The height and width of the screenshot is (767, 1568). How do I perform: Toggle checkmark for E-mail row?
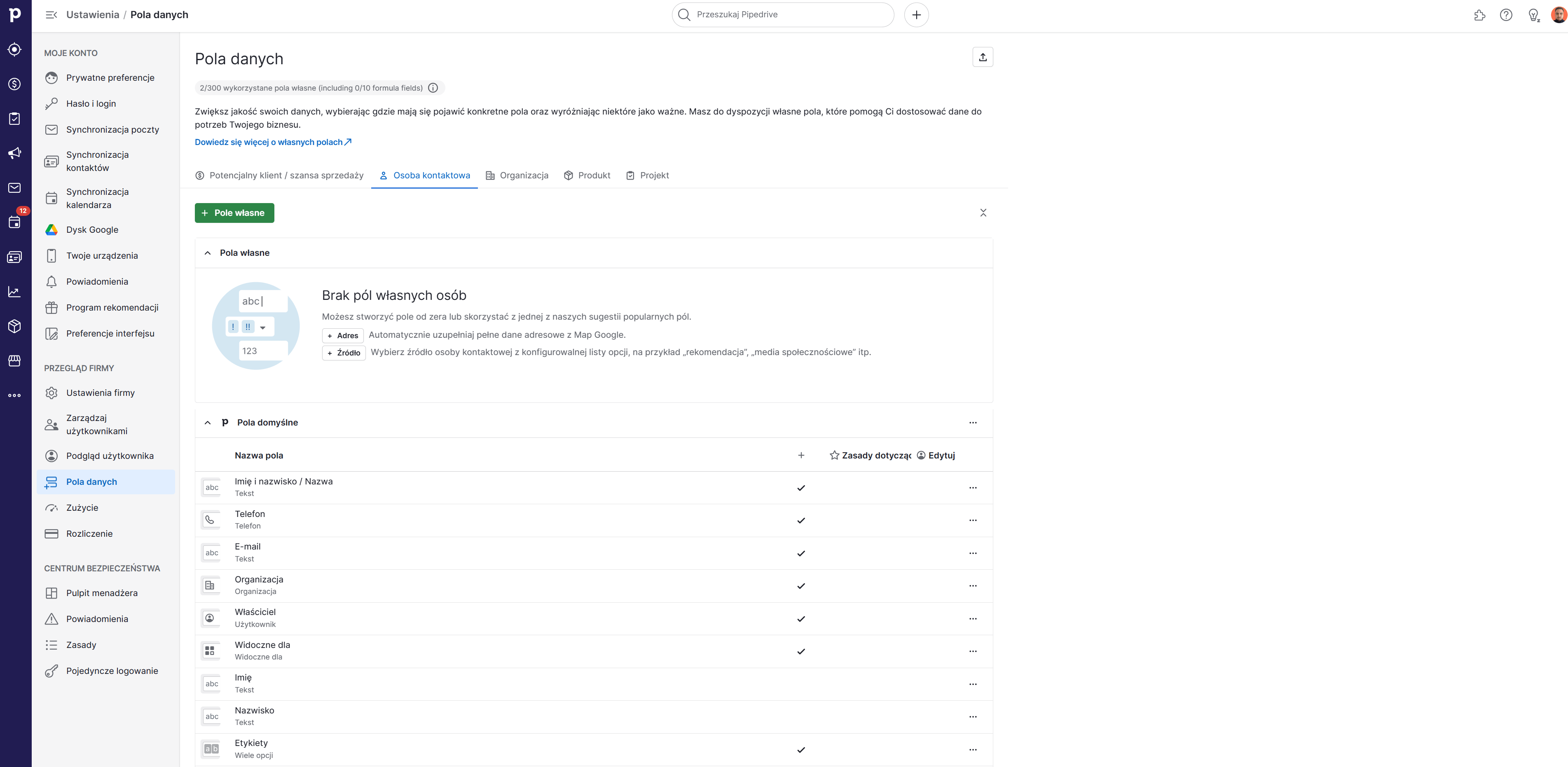801,553
